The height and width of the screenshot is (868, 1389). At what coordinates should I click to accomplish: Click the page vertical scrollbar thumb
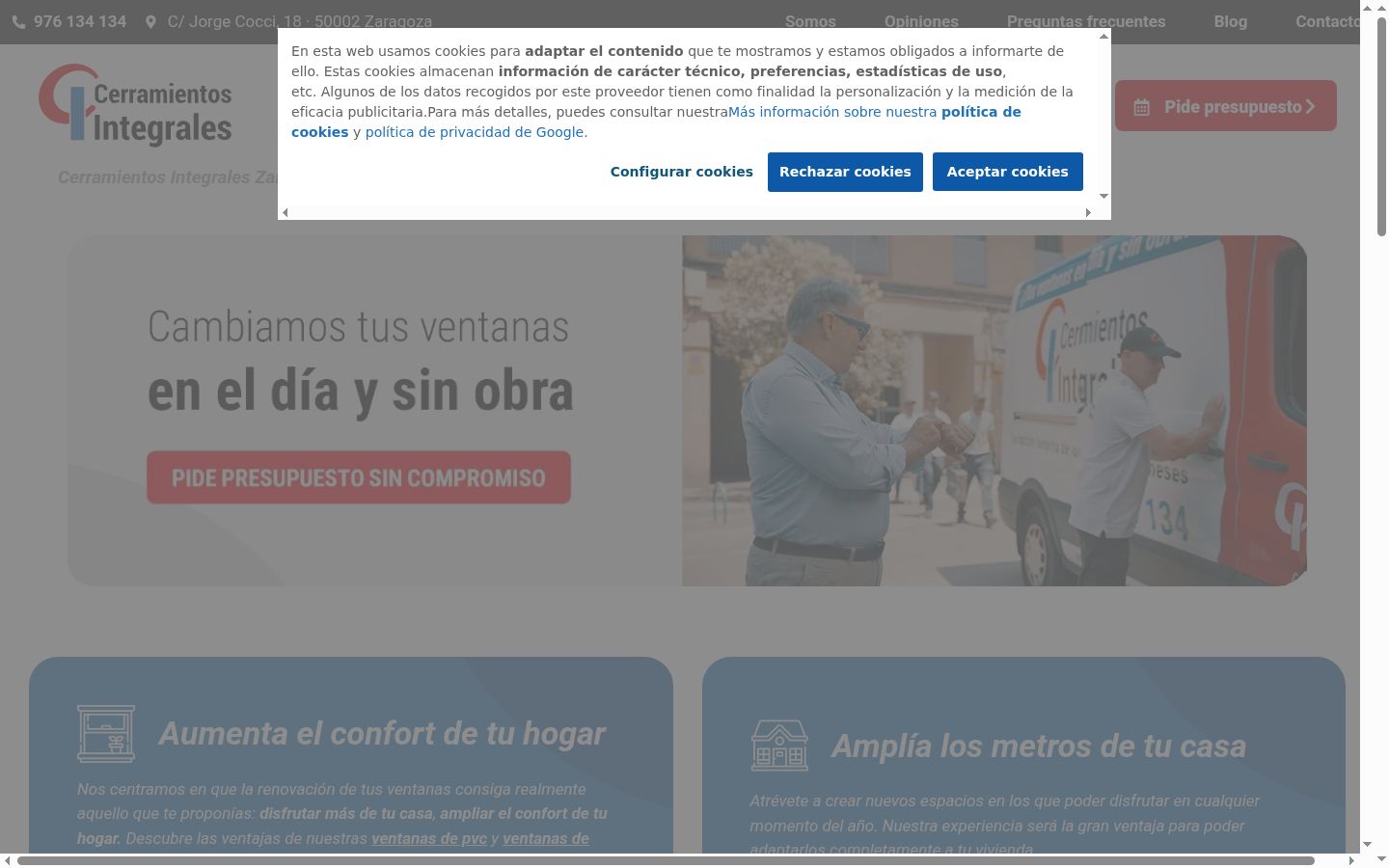coord(1381,125)
